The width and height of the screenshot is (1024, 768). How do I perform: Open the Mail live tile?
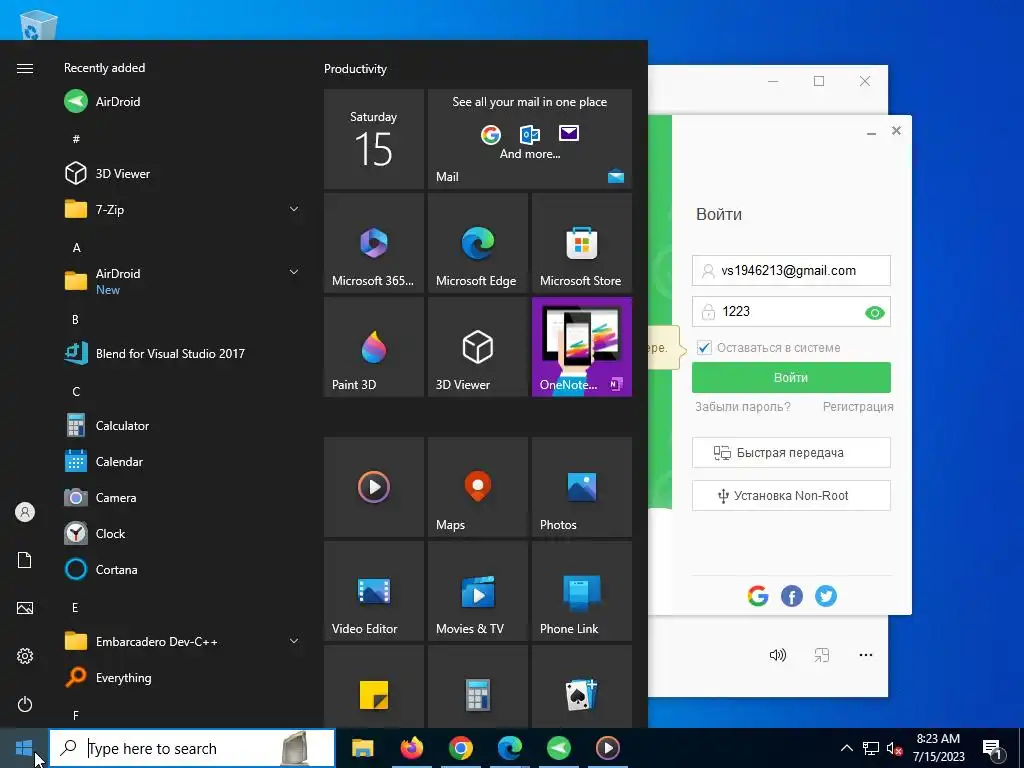[x=530, y=139]
